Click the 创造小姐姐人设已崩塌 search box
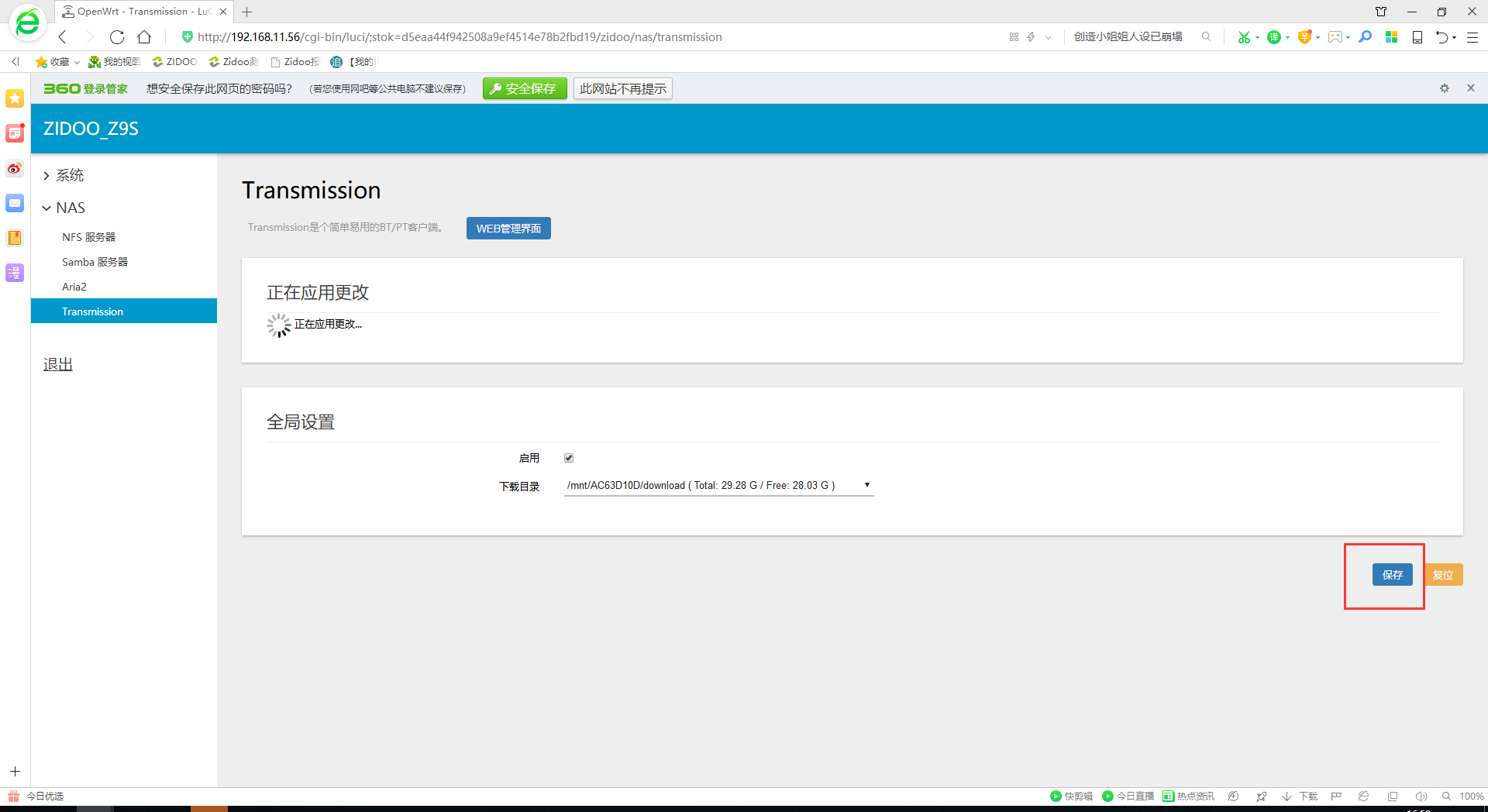Screen dimensions: 1488x812 click(1128, 36)
